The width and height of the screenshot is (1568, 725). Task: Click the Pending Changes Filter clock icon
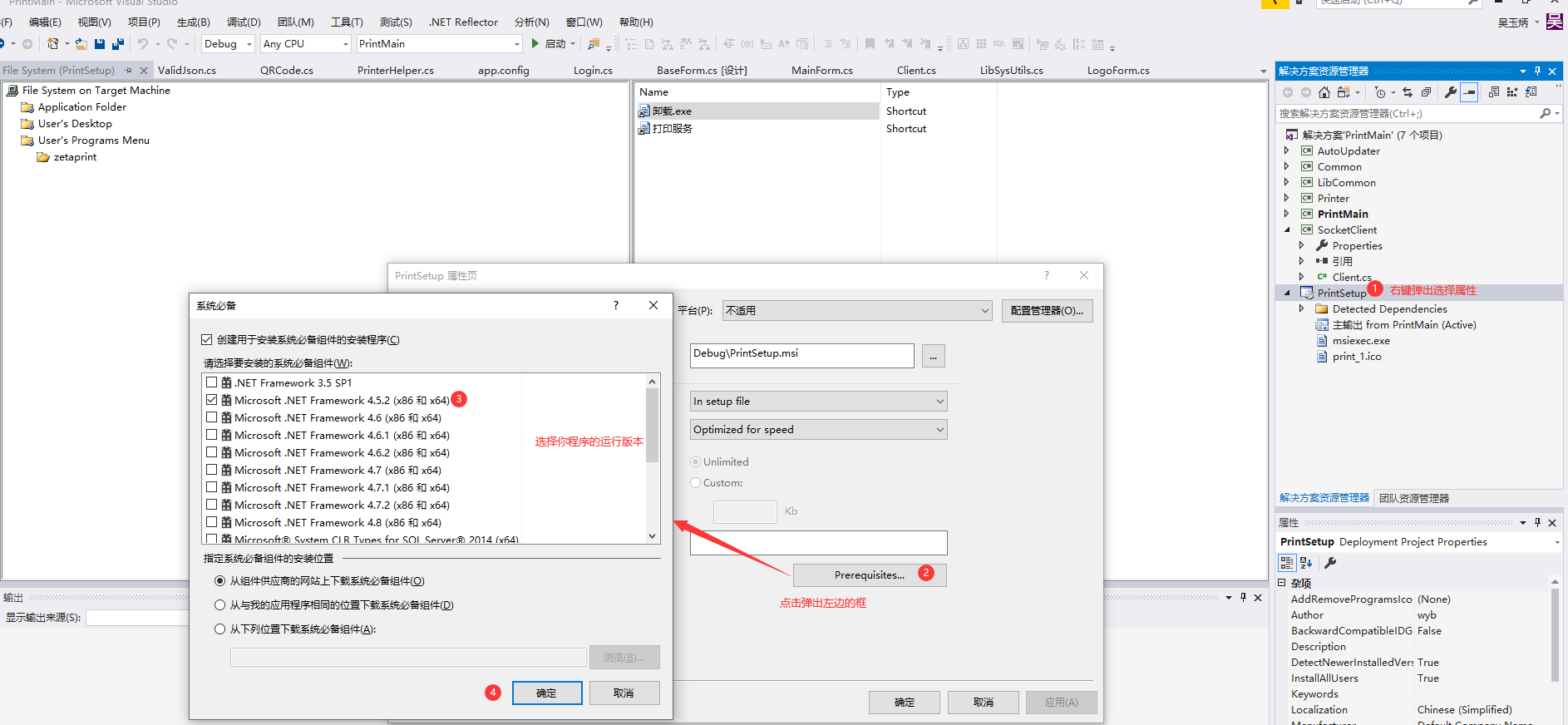coord(1380,92)
